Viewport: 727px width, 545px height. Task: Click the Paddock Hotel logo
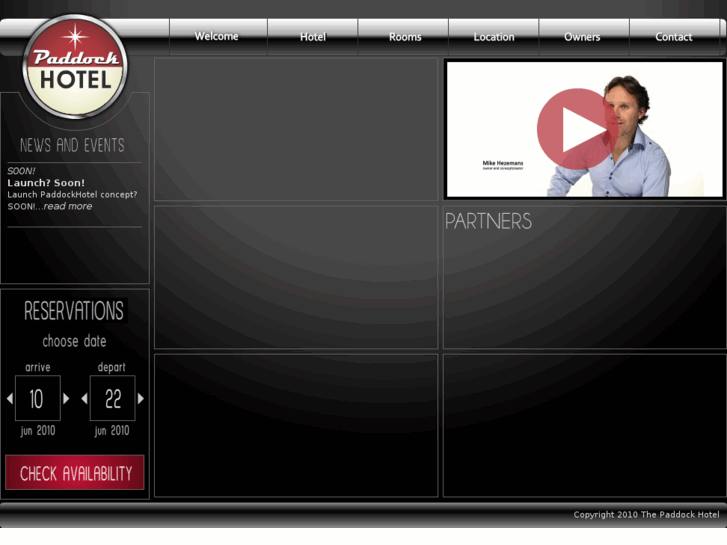(75, 66)
